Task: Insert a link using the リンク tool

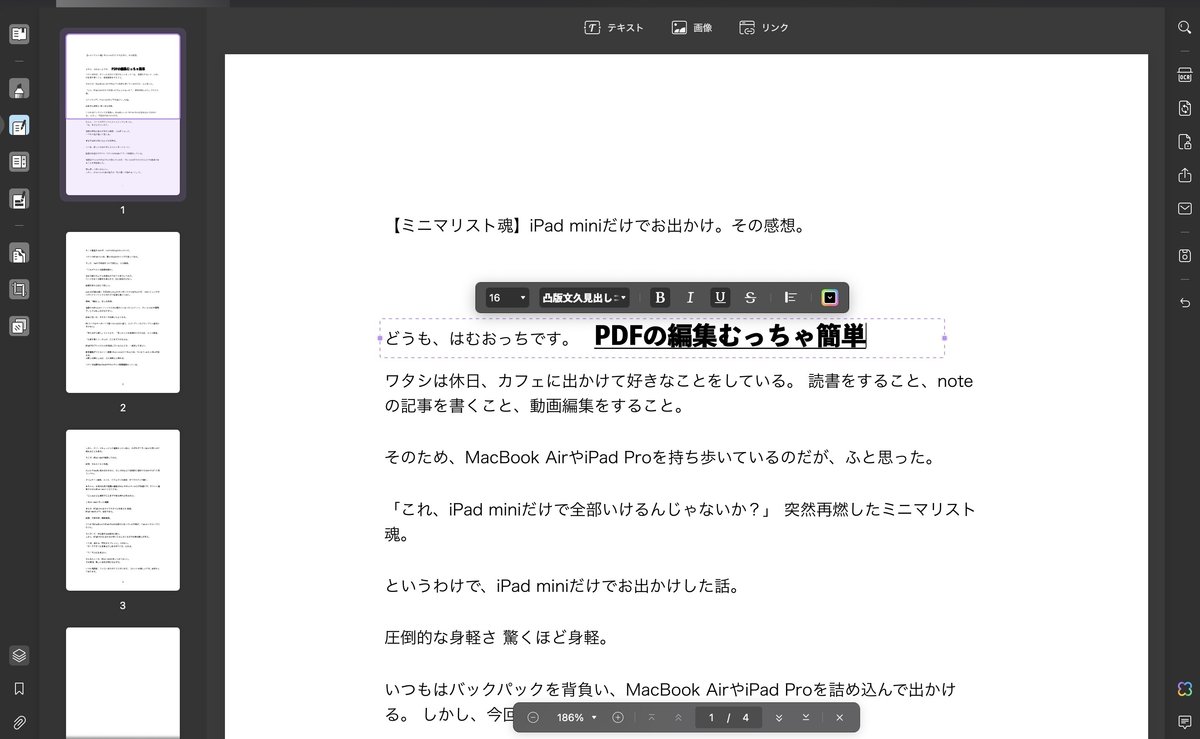Action: tap(763, 28)
